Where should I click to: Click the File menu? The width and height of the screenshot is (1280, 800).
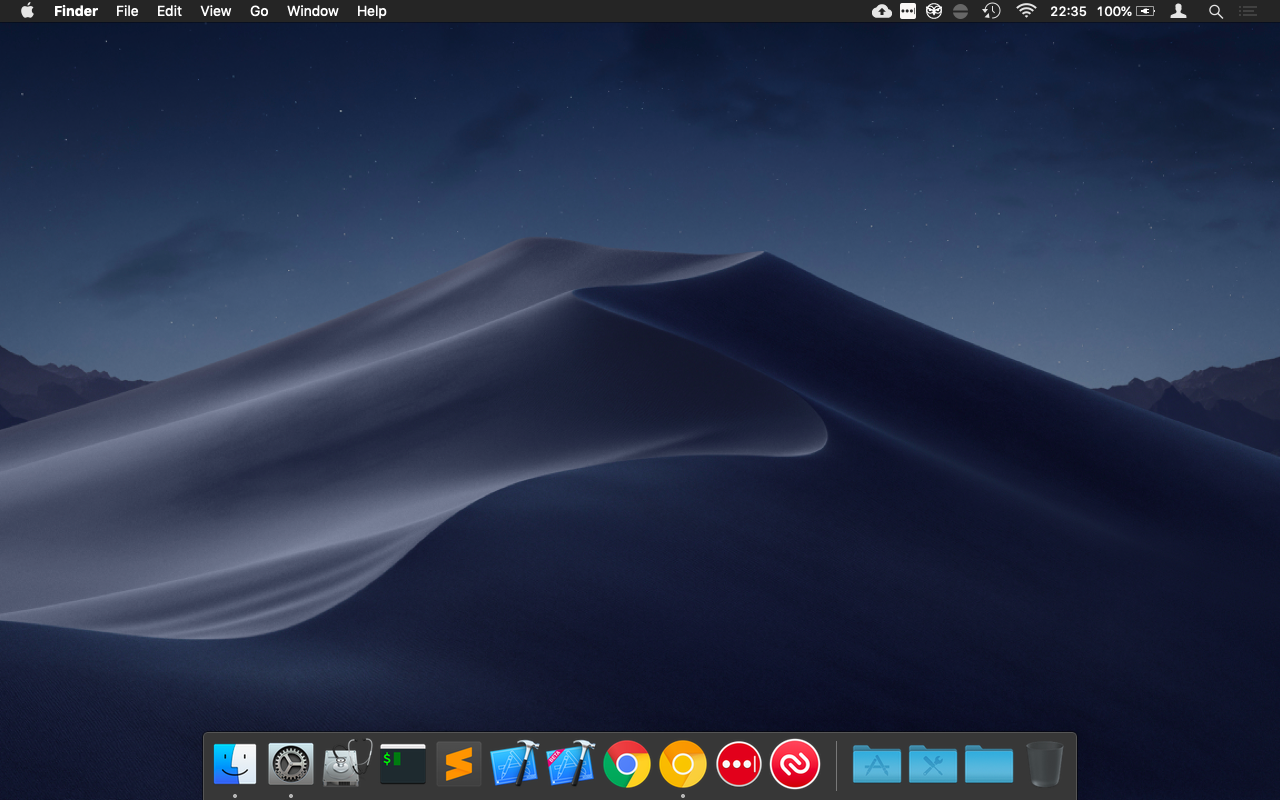coord(127,11)
